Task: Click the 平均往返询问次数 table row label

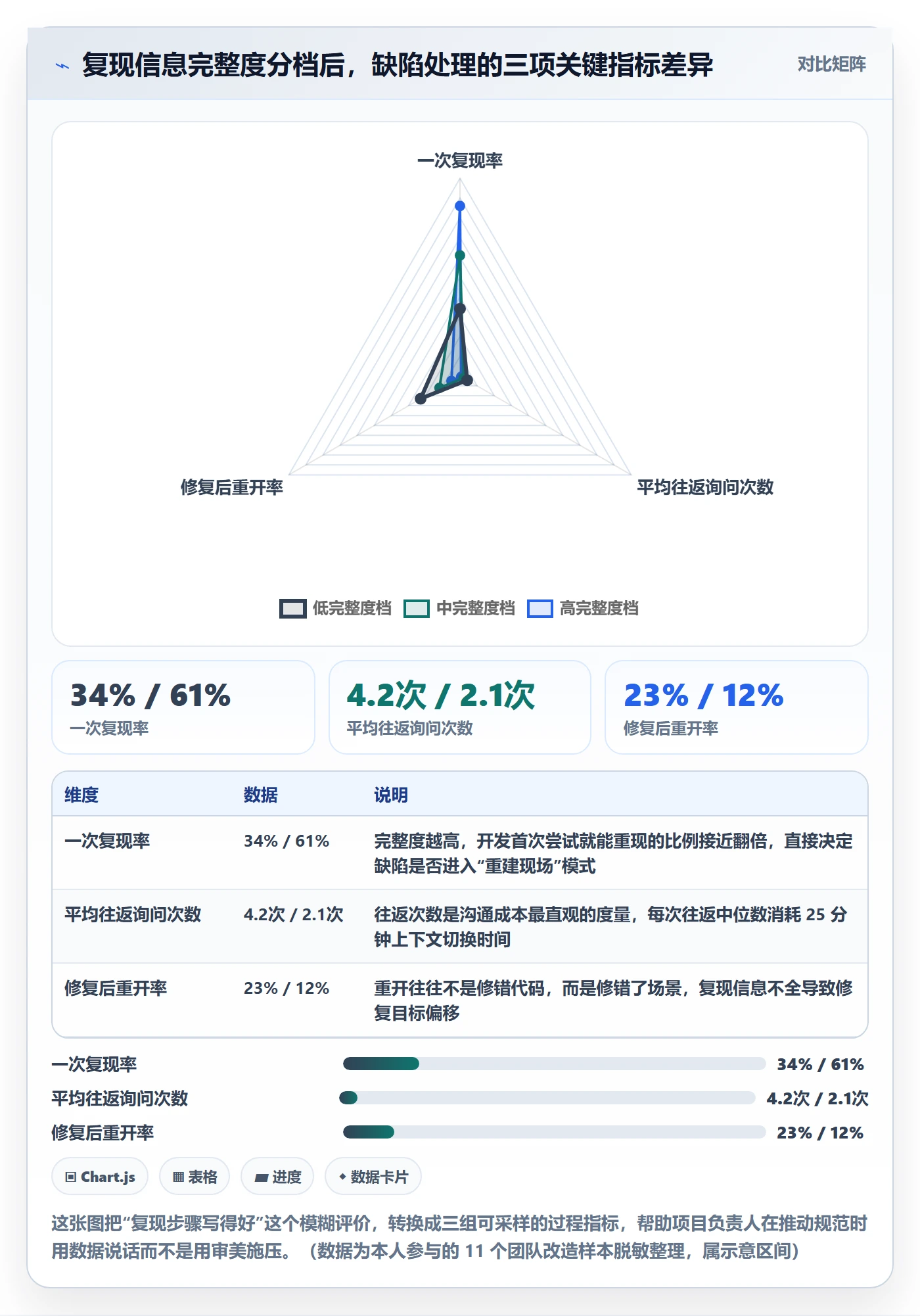Action: [133, 914]
